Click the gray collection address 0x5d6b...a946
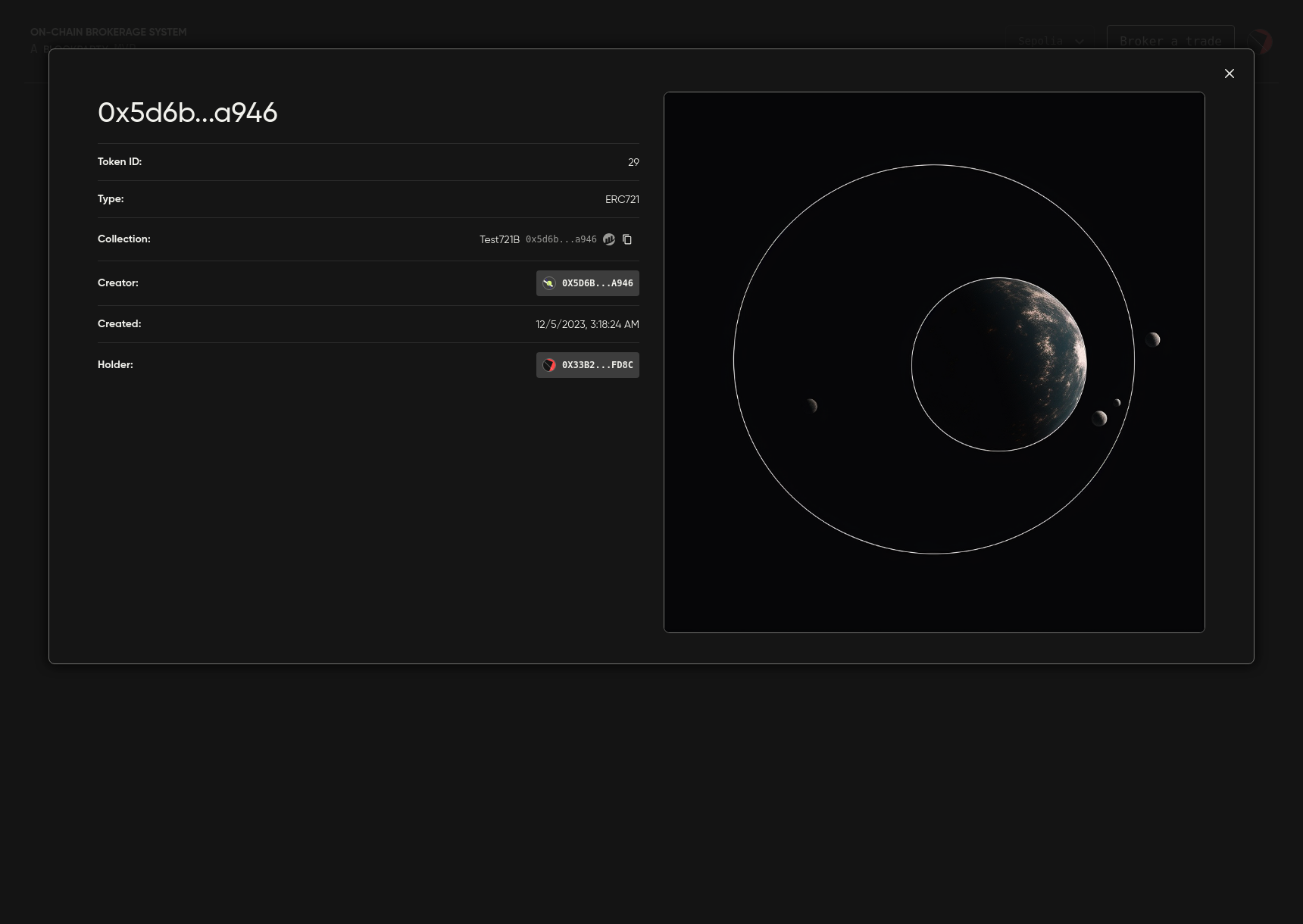The height and width of the screenshot is (924, 1303). [x=561, y=239]
